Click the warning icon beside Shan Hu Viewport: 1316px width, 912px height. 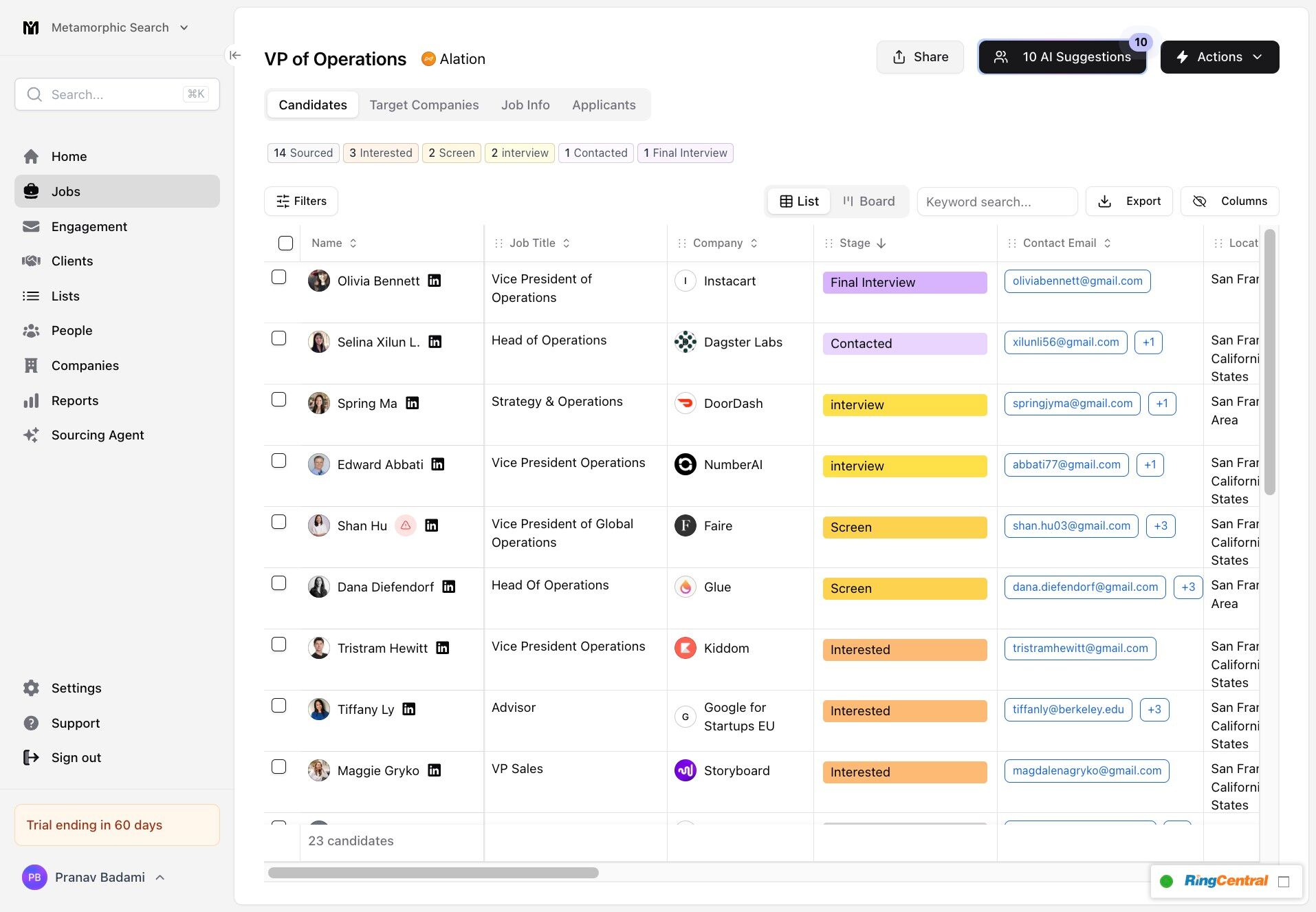(406, 525)
